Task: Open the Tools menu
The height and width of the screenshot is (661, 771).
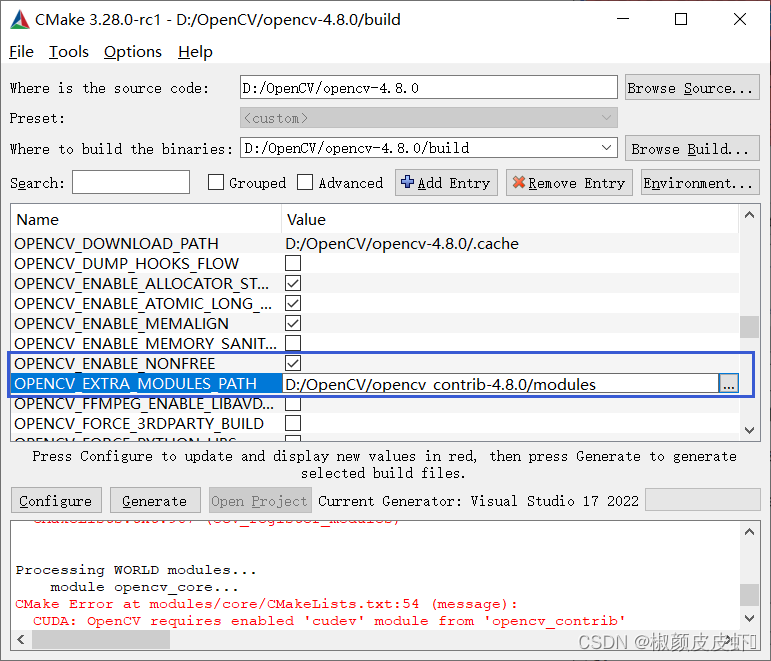Action: pos(68,52)
